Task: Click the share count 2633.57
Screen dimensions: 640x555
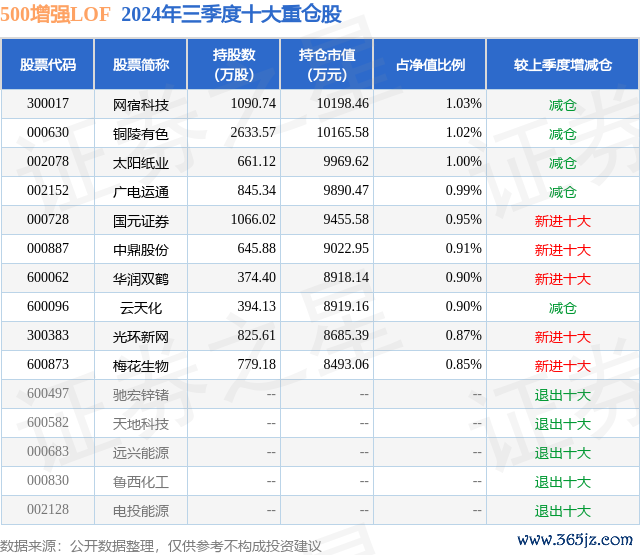Action: click(x=253, y=133)
